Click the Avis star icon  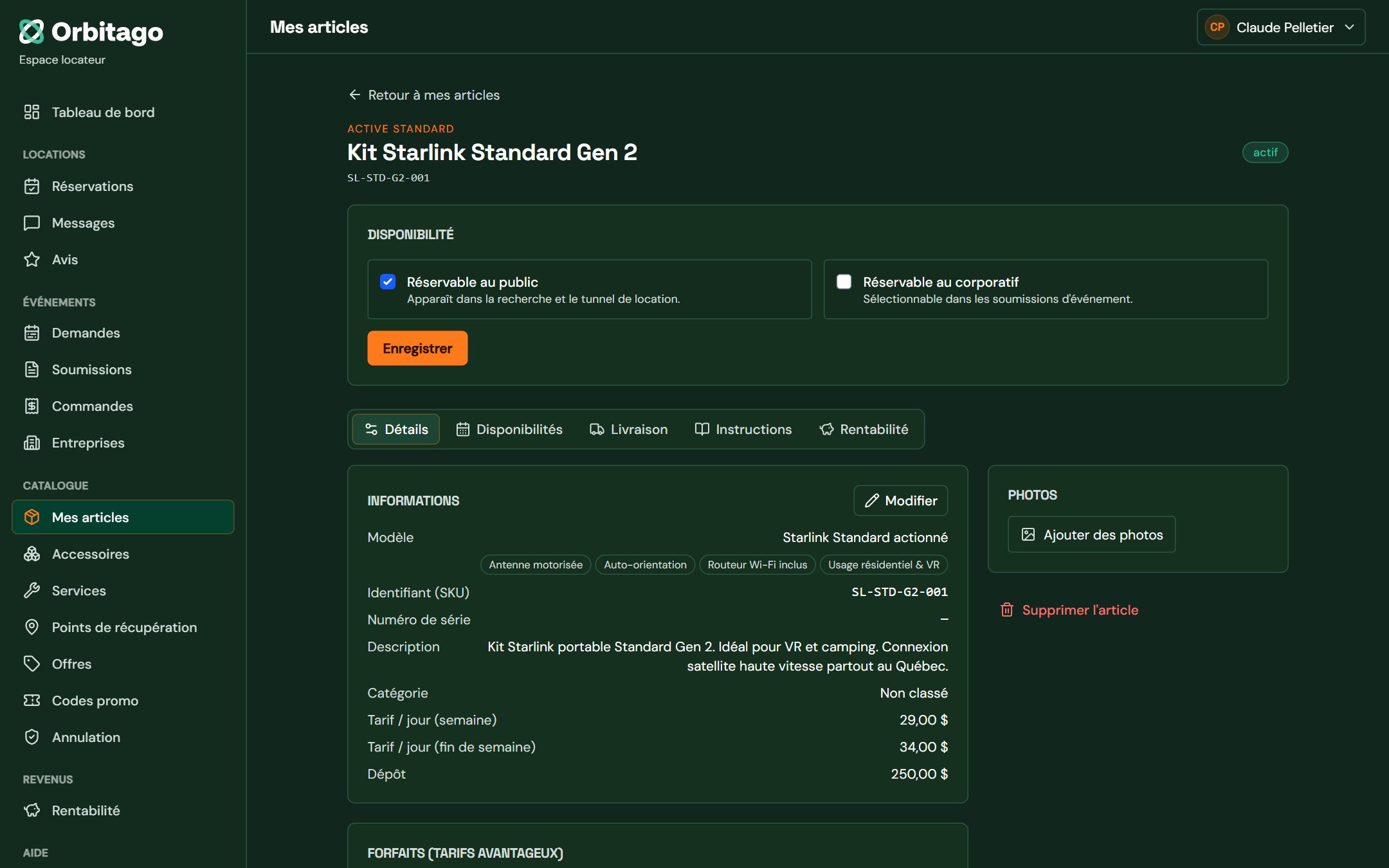pos(32,260)
